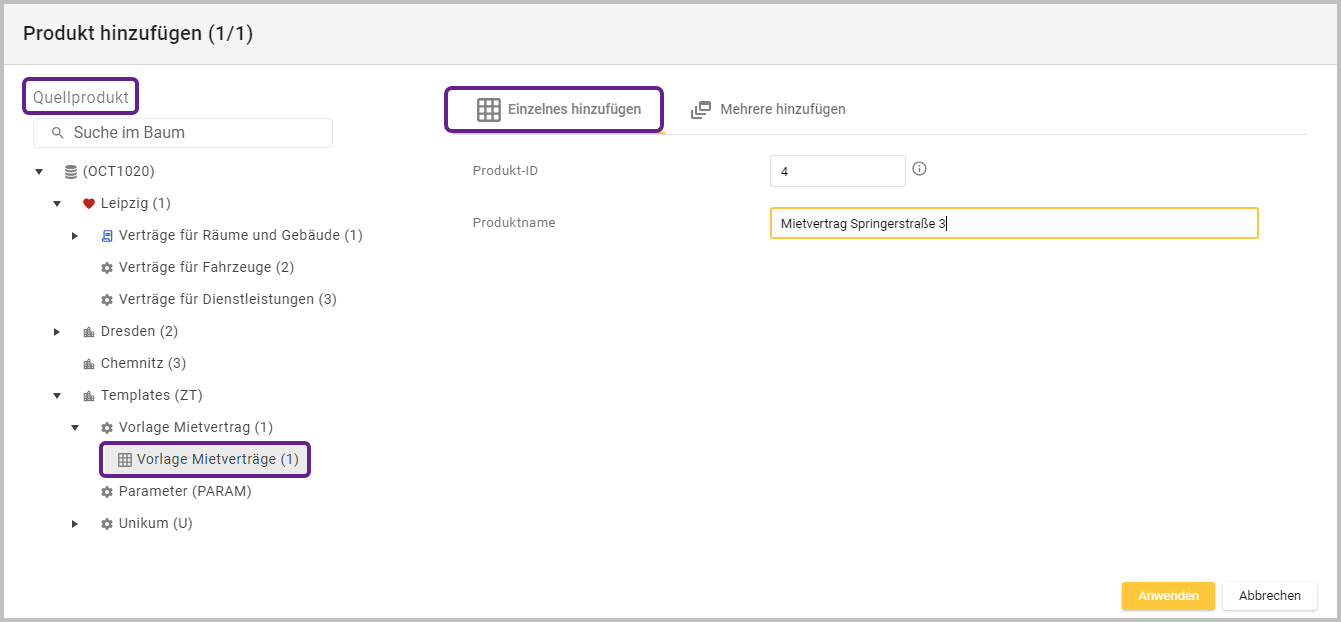This screenshot has height=622, width=1341.
Task: Click the gear icon next to Parameter (PARAM)
Action: (107, 492)
